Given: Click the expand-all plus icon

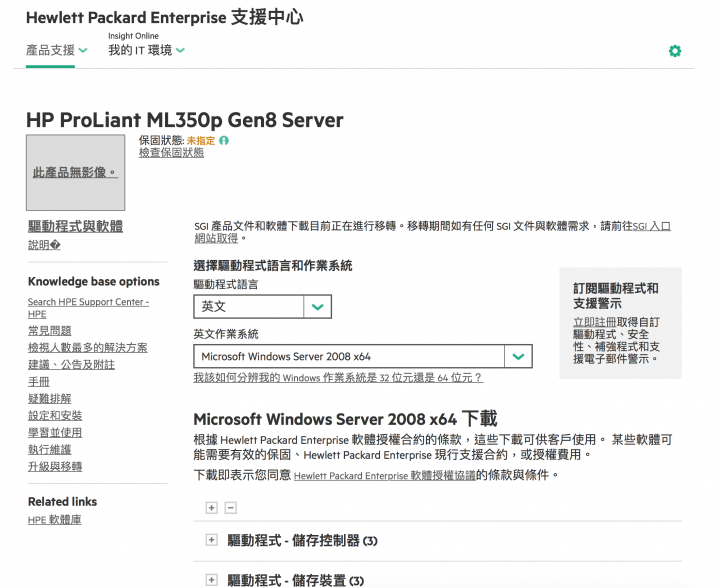Looking at the screenshot, I should pyautogui.click(x=211, y=508).
